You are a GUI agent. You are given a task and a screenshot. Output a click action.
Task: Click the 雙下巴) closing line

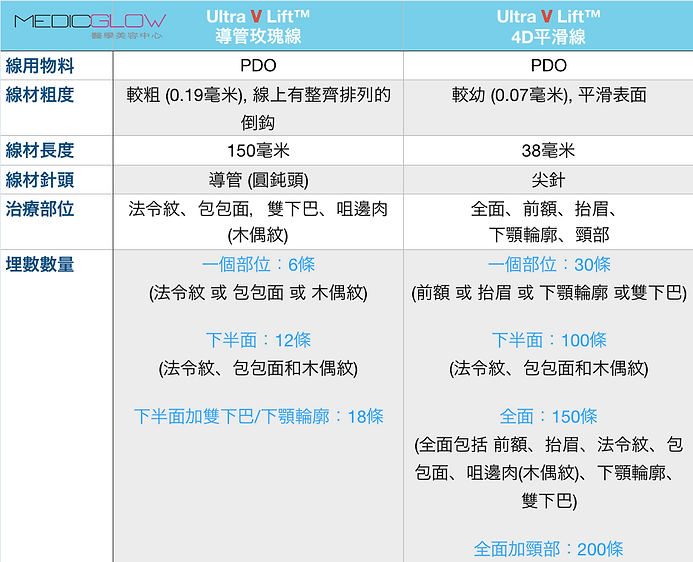point(549,501)
